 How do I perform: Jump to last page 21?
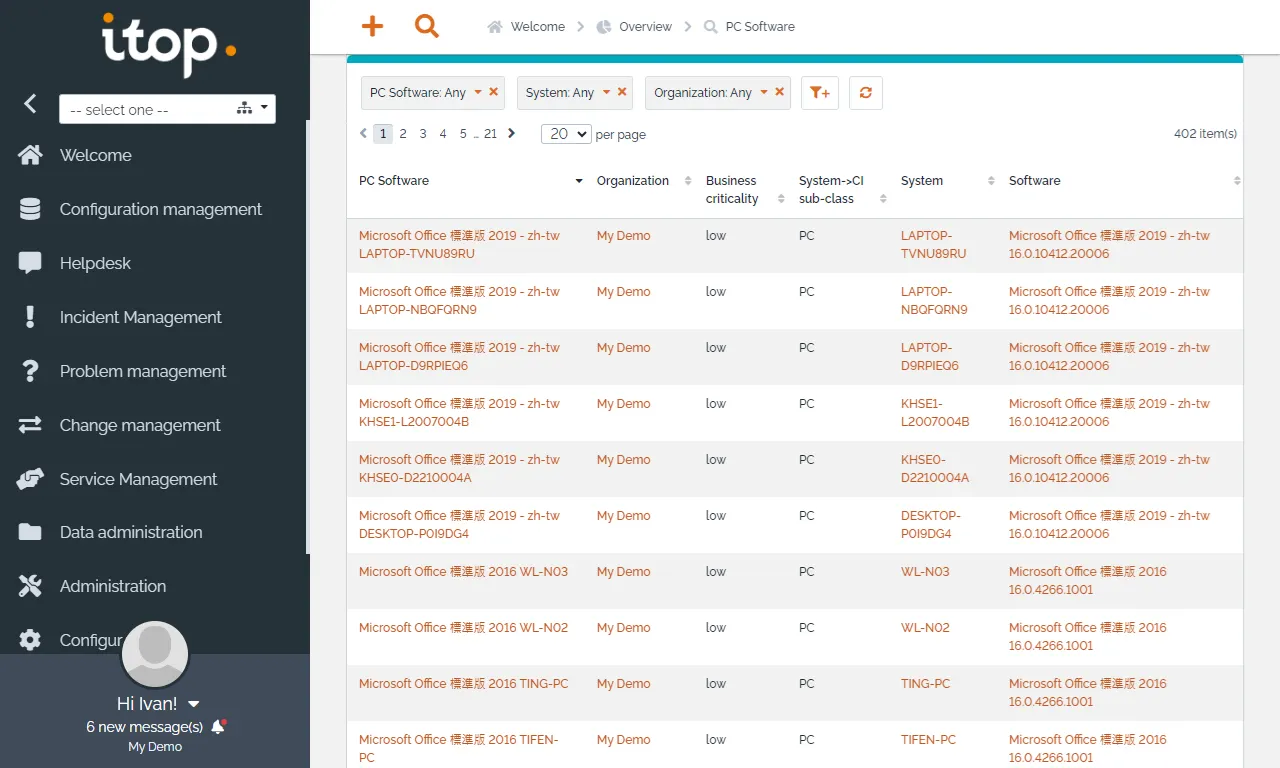click(490, 133)
